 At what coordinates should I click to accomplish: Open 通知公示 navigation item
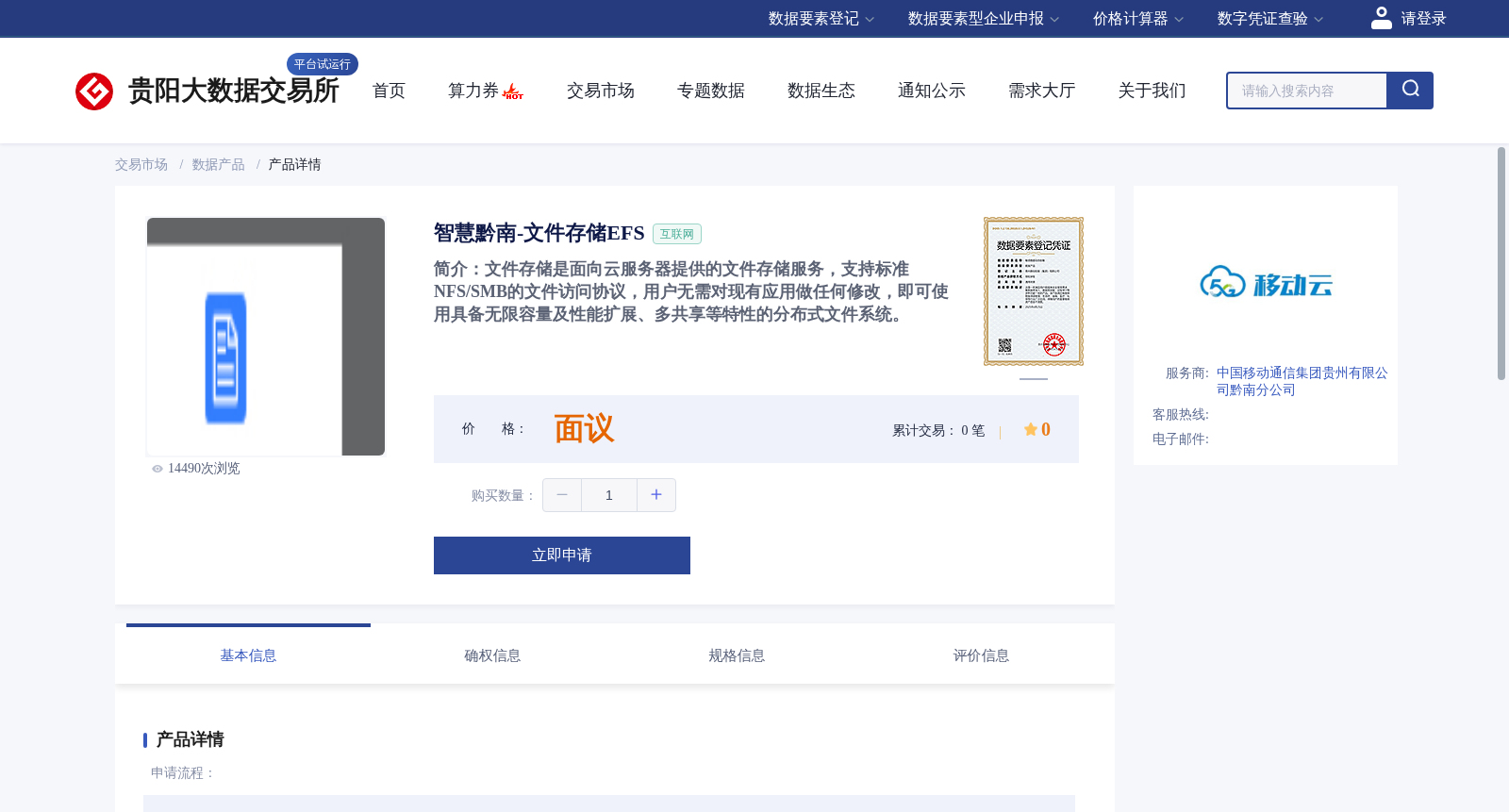click(x=932, y=91)
